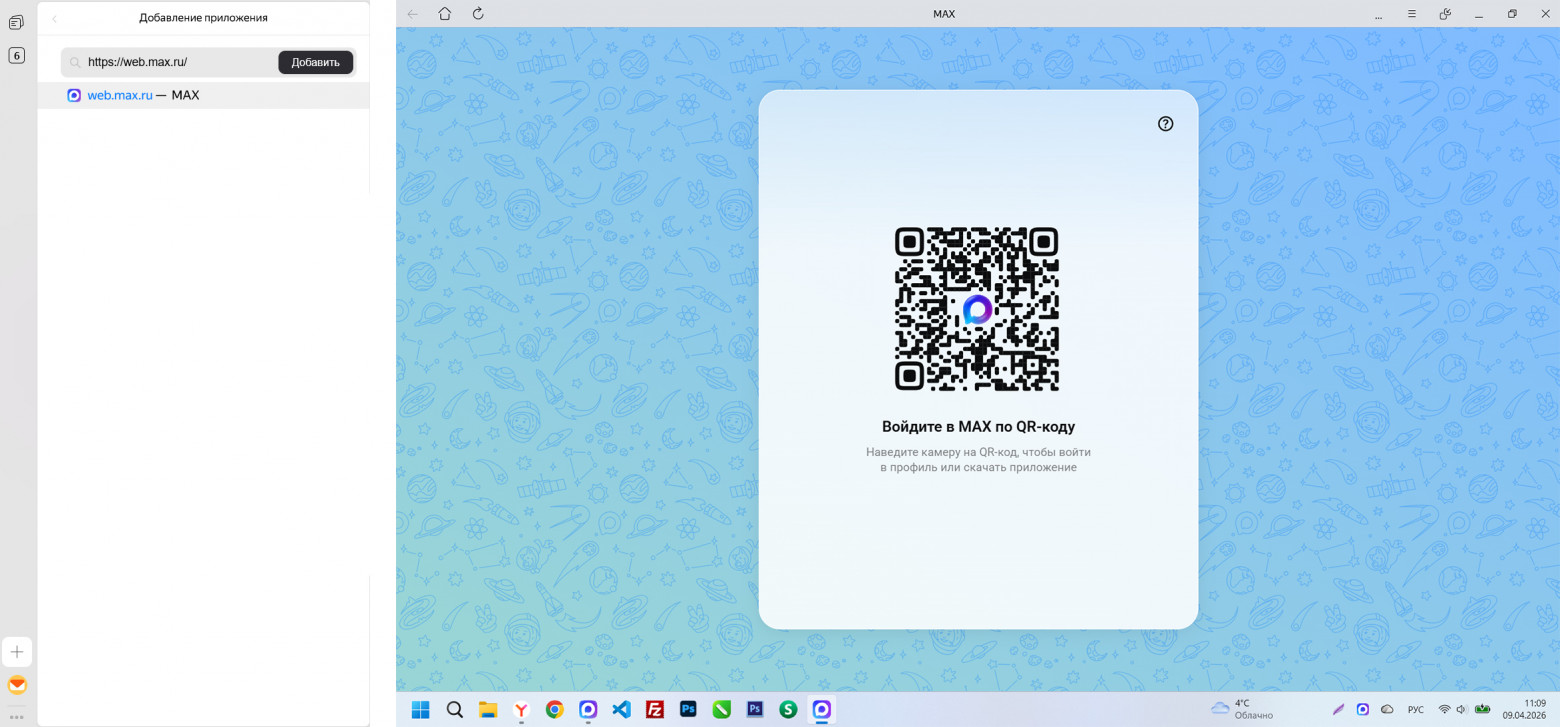Viewport: 1560px width, 727px height.
Task: Open the MAX app icon next to Chrome
Action: click(x=588, y=709)
